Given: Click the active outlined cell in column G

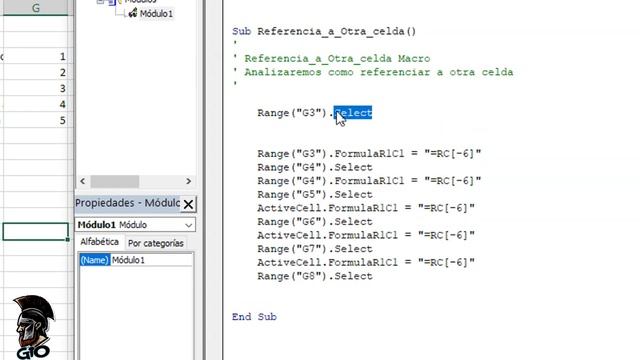Looking at the screenshot, I should [36, 231].
